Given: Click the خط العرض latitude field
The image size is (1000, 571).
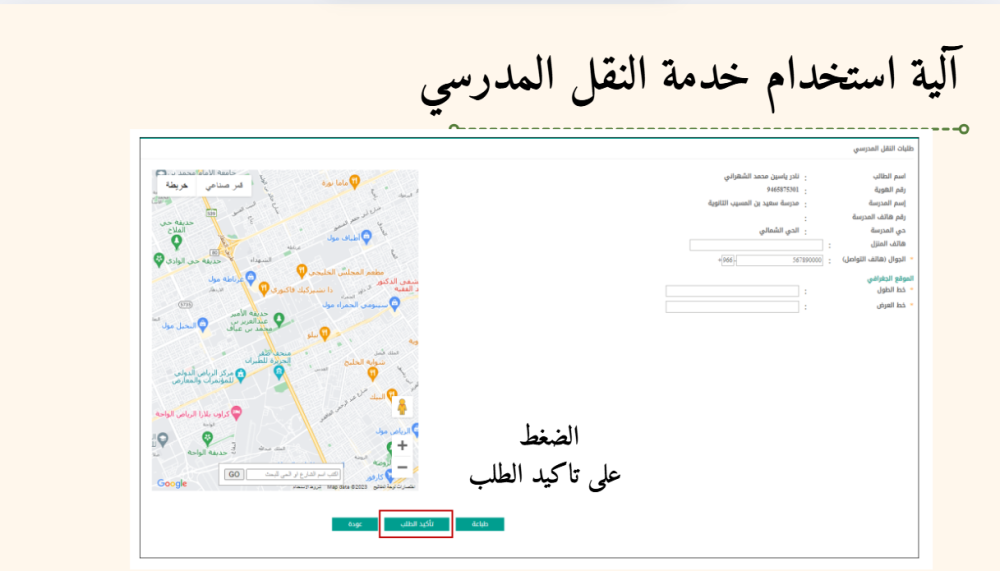Looking at the screenshot, I should point(732,307).
